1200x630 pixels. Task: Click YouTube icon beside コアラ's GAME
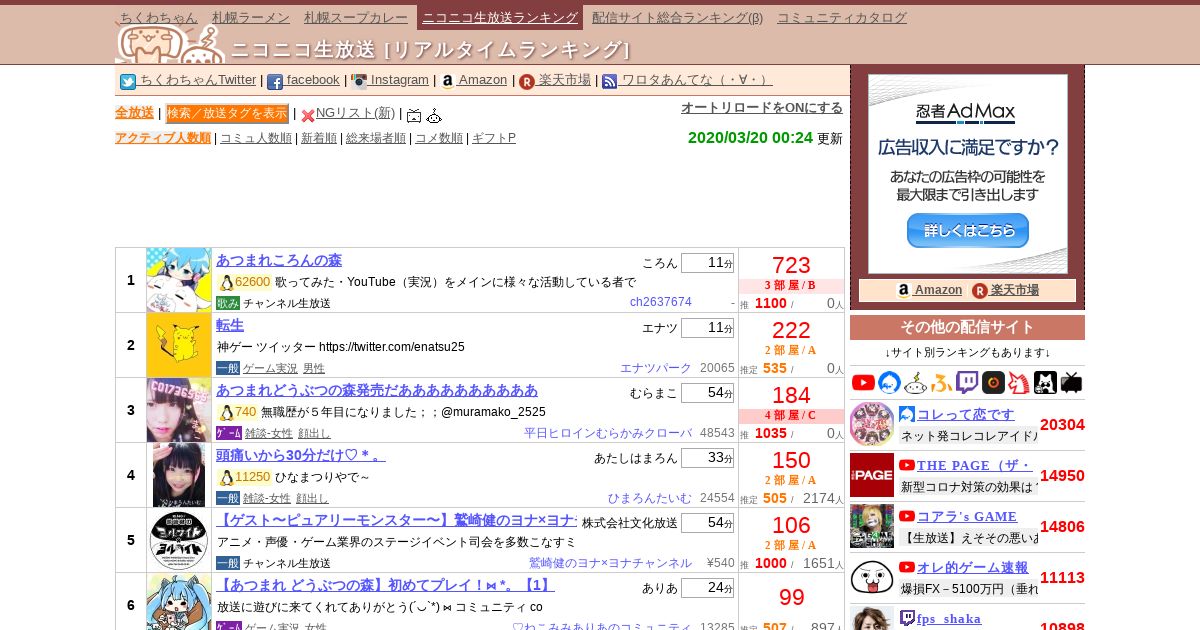[x=907, y=516]
